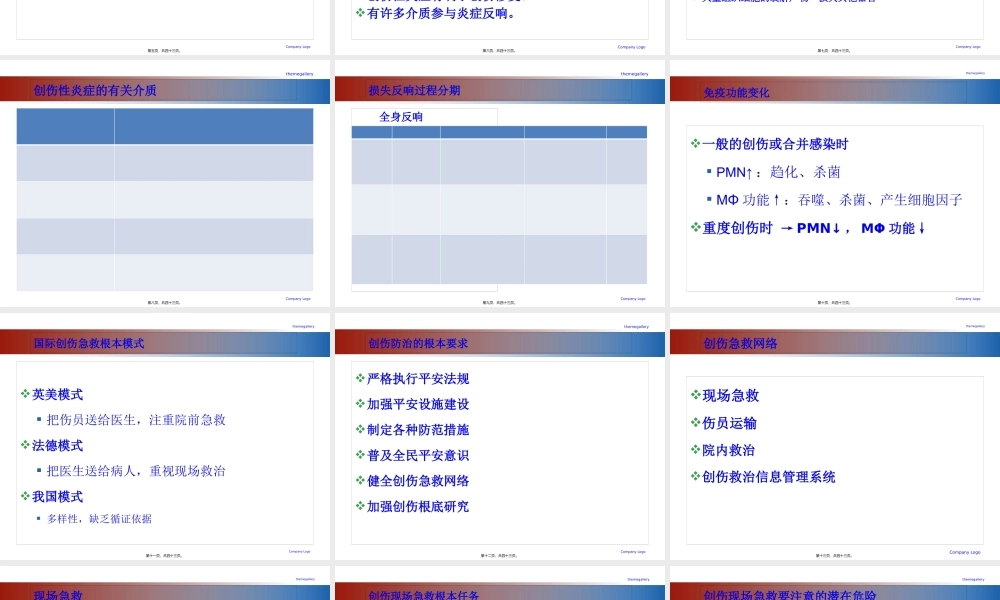Screen dimensions: 1000x600
Task: Select the 国际创伤急救根本模式 slide
Action: tap(165, 440)
